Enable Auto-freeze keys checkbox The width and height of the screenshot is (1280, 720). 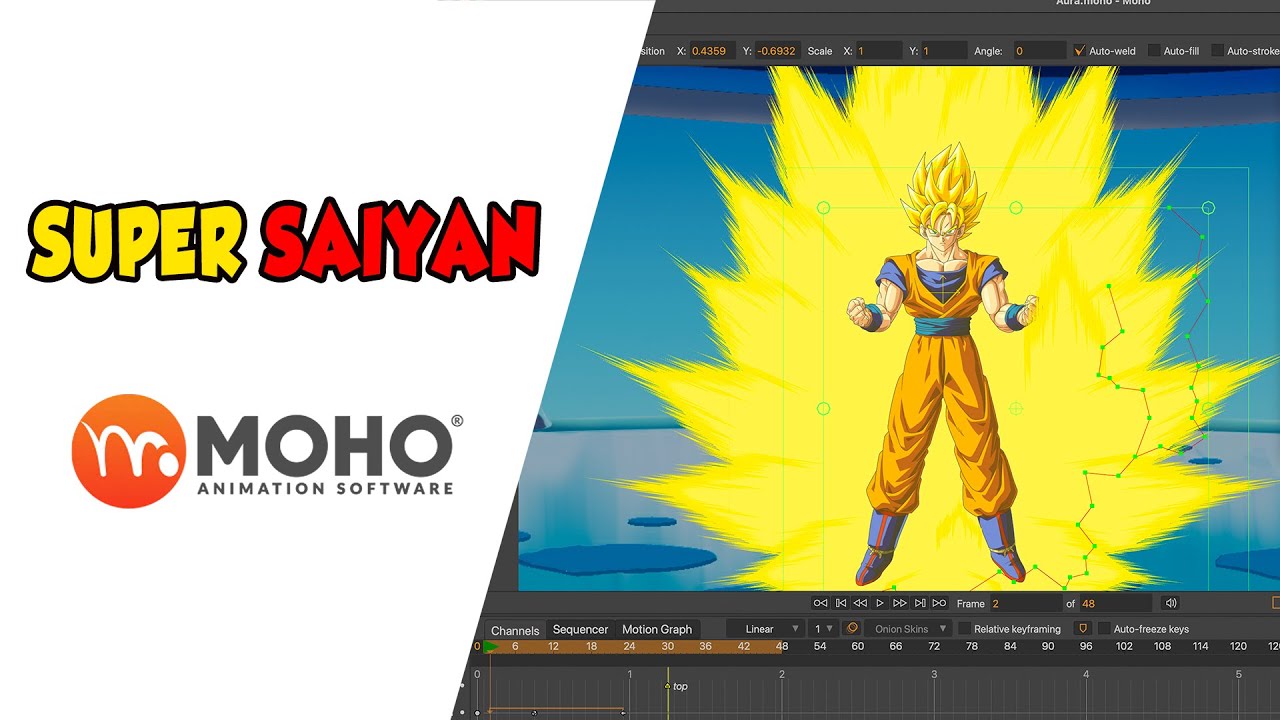click(x=1104, y=629)
